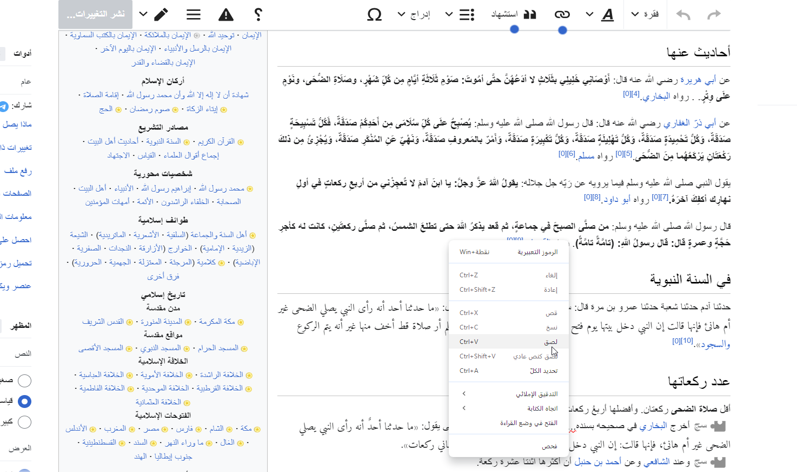This screenshot has width=797, height=472.
Task: Open the list structure icon
Action: pos(467,15)
